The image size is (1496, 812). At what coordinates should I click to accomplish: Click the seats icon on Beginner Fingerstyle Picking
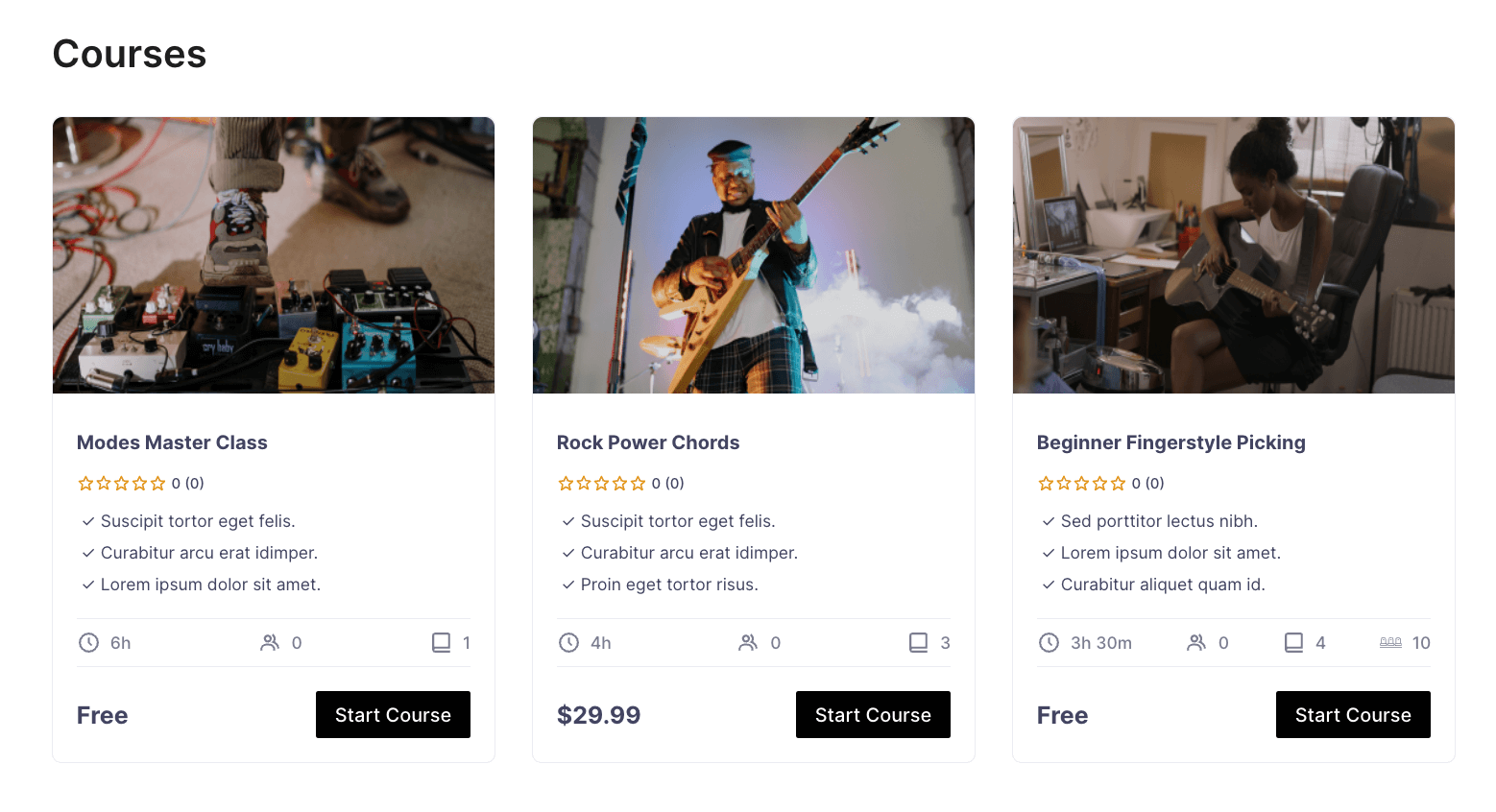tap(1390, 642)
